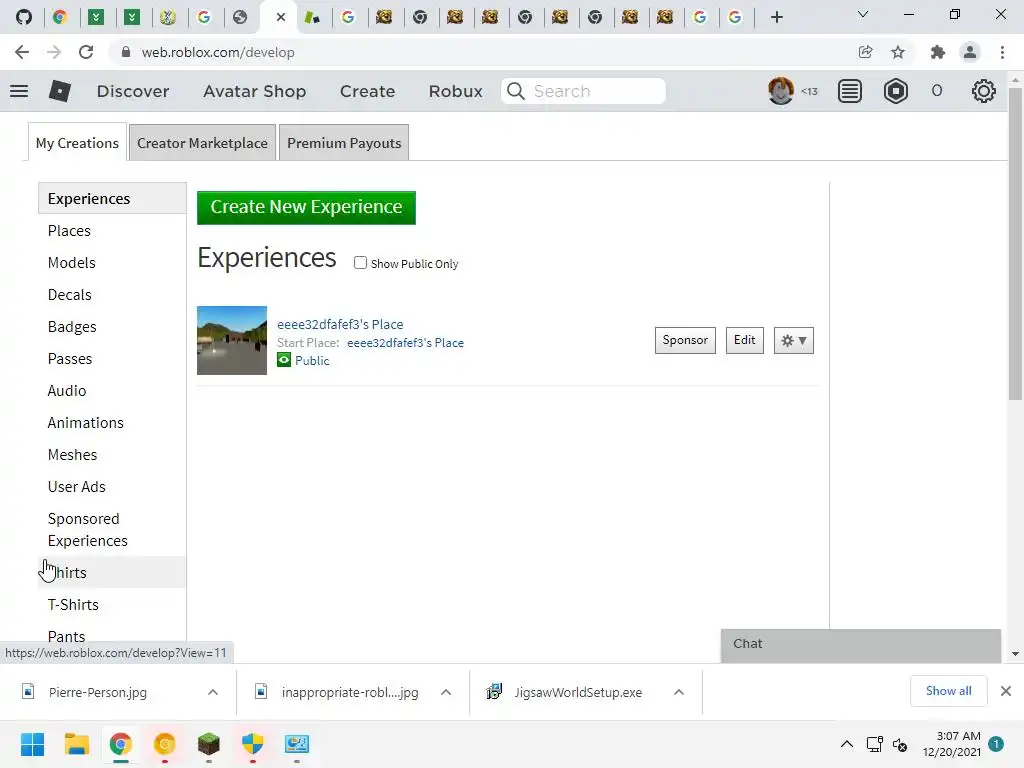This screenshot has width=1024, height=768.
Task: Open File Explorer from the taskbar
Action: 76,744
